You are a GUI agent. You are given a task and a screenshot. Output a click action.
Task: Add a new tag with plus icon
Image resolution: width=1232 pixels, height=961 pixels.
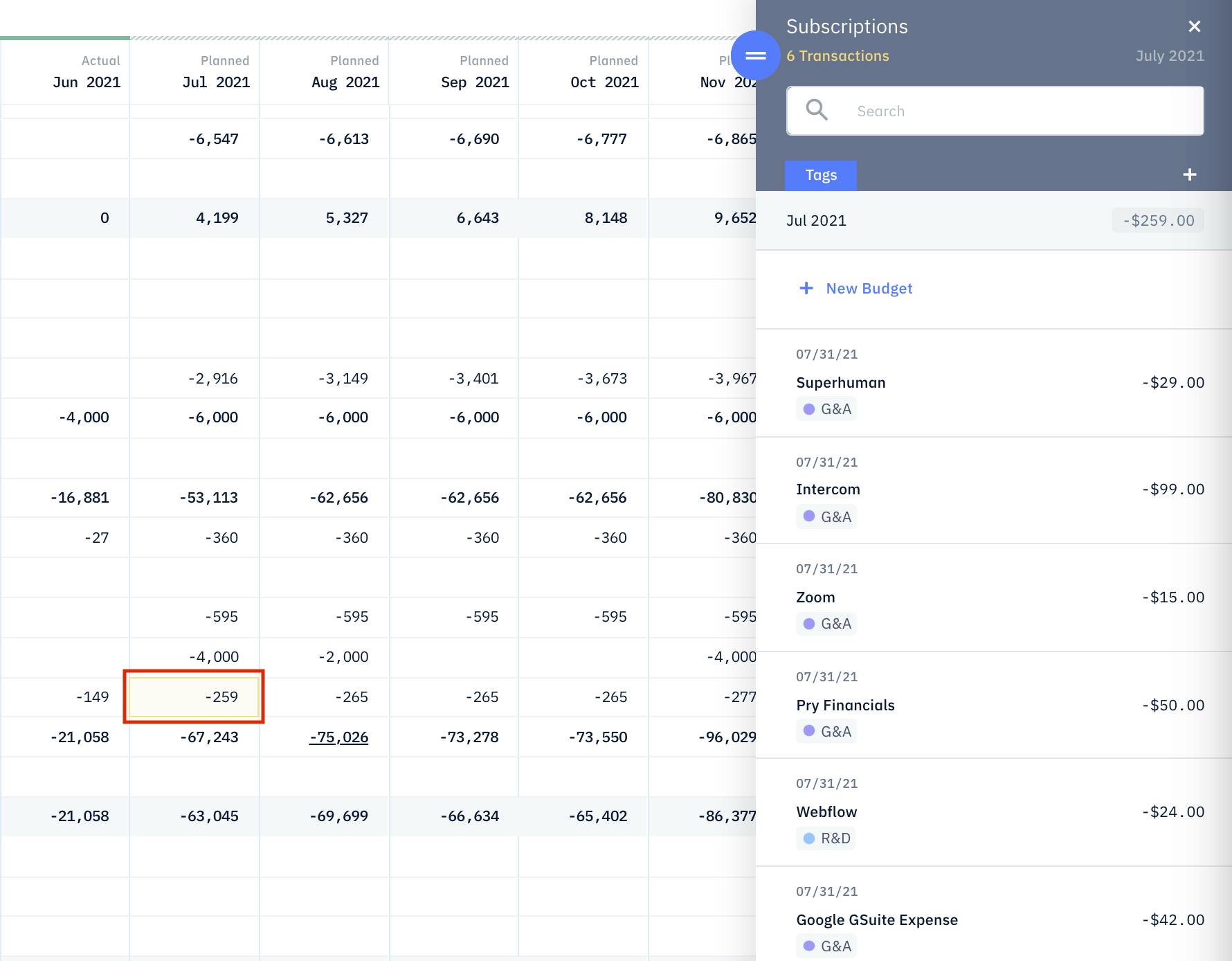tap(1190, 174)
